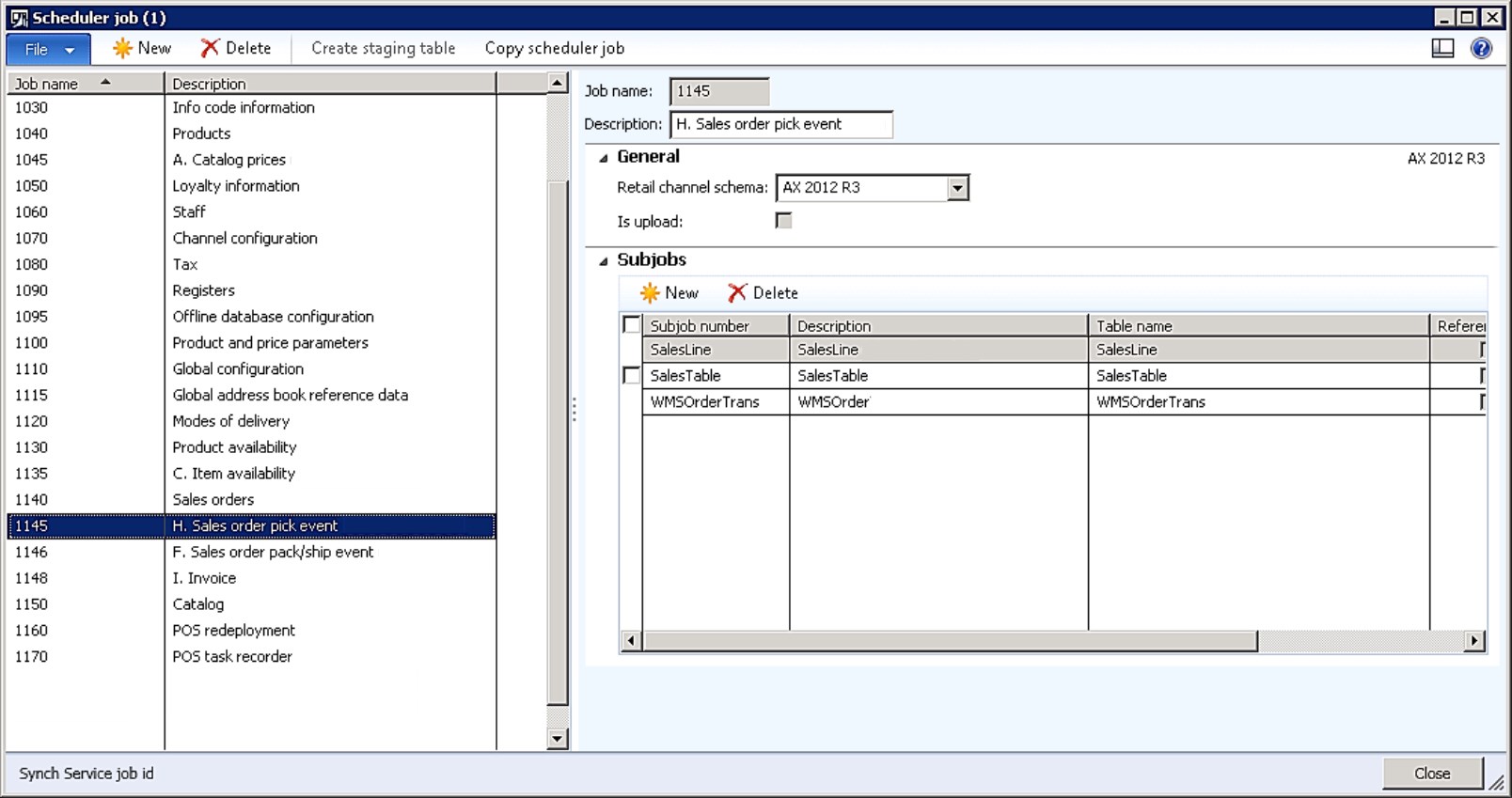Select the POS redeployment job
This screenshot has width=1512, height=798.
pos(252,631)
